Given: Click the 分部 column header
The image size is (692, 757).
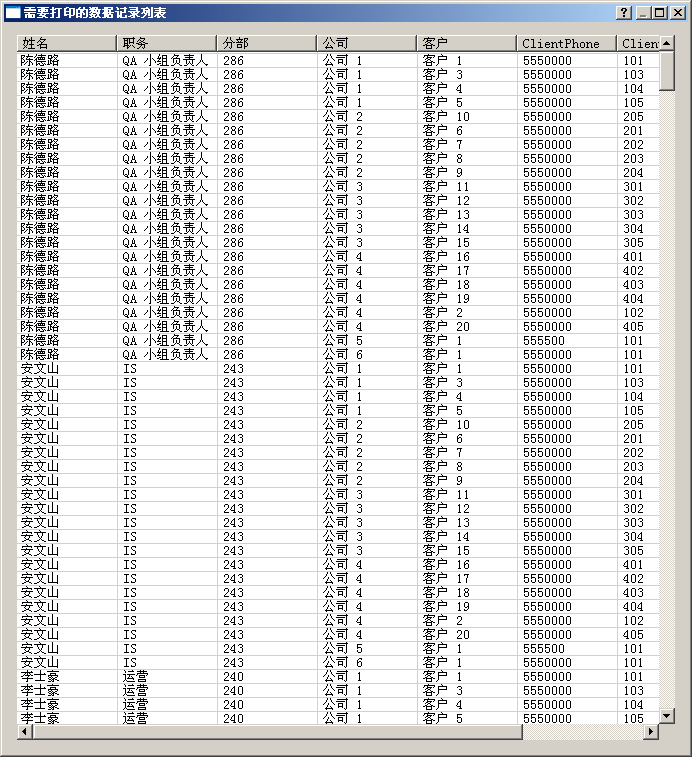Looking at the screenshot, I should tap(266, 43).
